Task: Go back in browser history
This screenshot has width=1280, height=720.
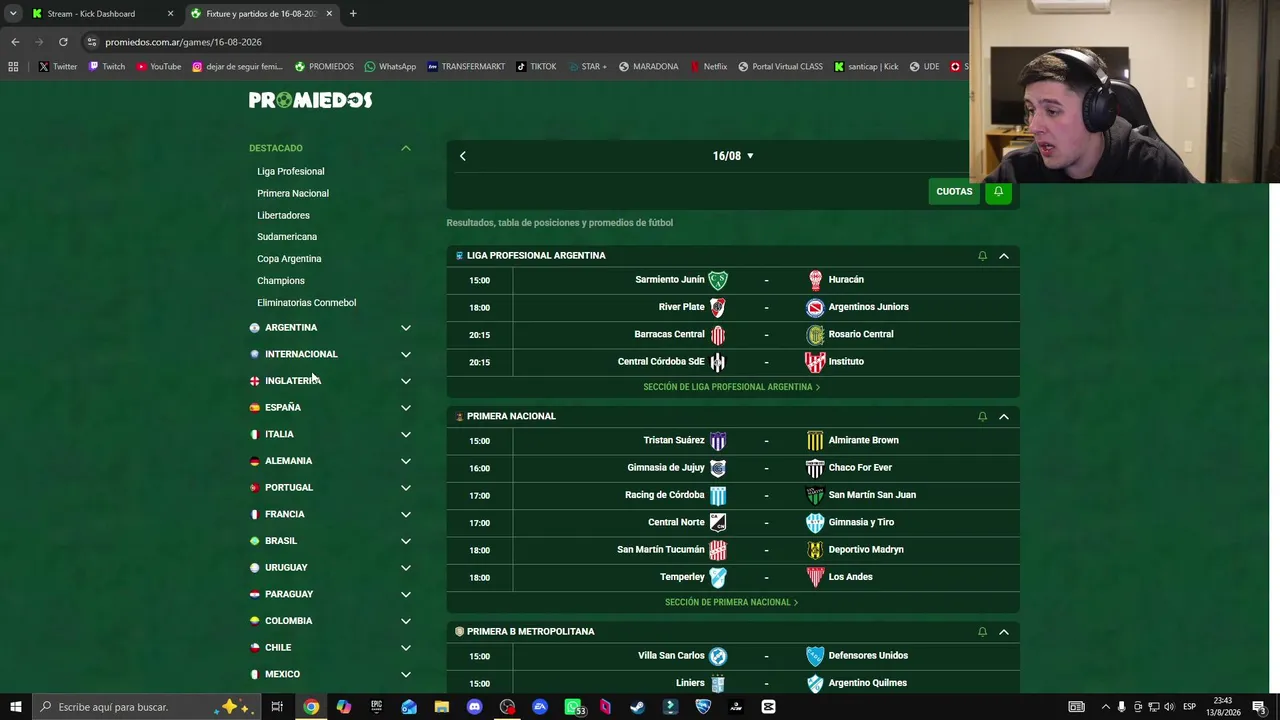Action: 15,42
